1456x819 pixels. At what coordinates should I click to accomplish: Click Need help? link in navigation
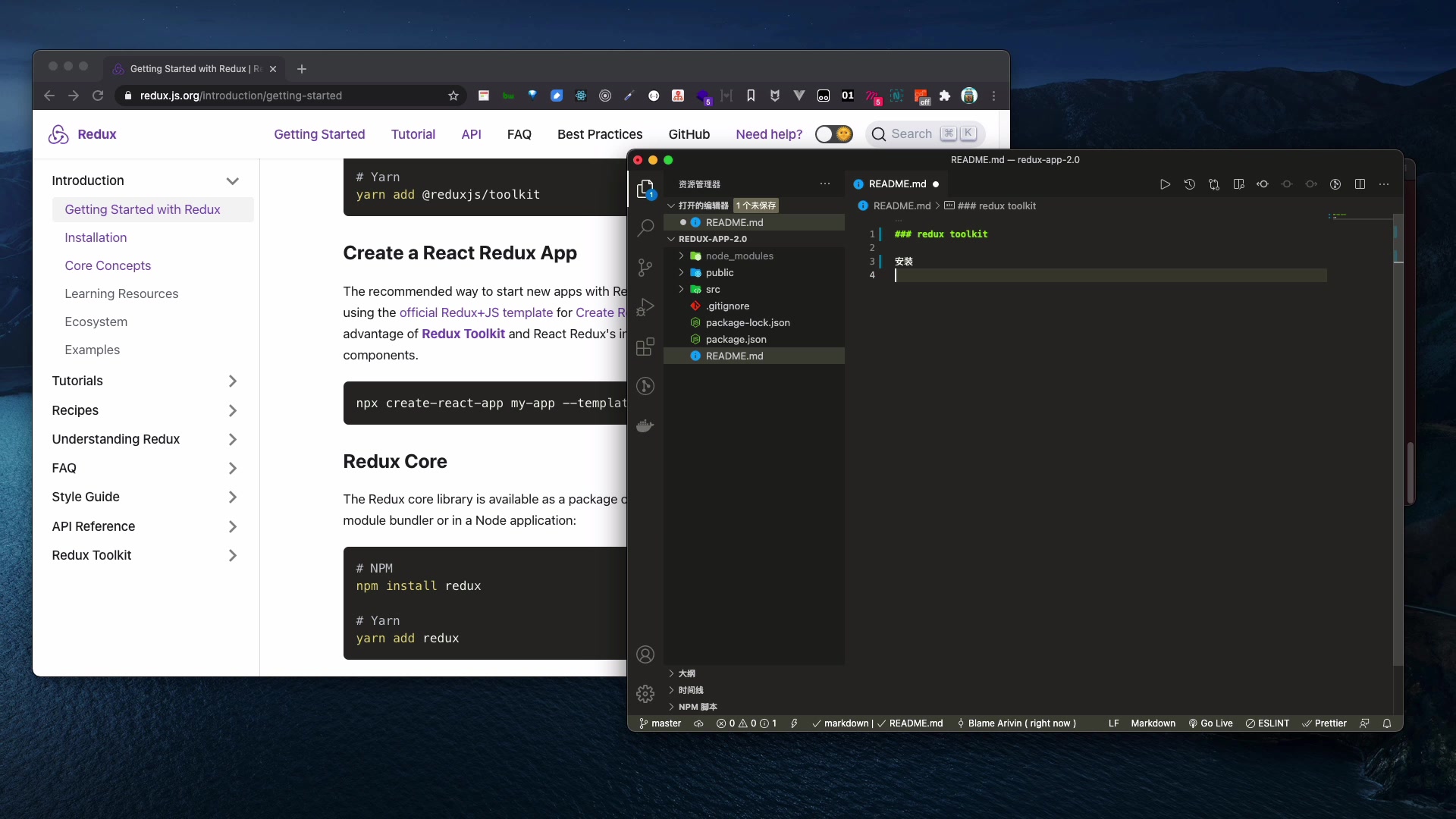point(769,134)
